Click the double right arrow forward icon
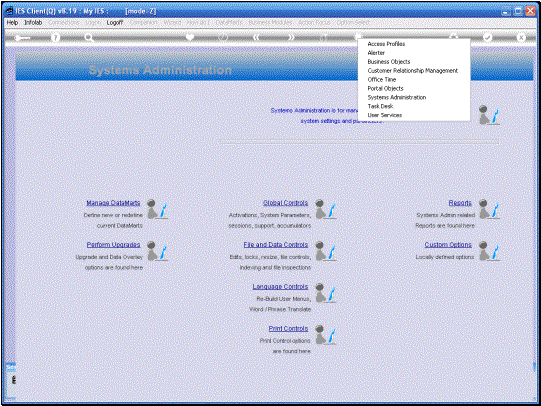Image resolution: width=541 pixels, height=406 pixels. 291,37
